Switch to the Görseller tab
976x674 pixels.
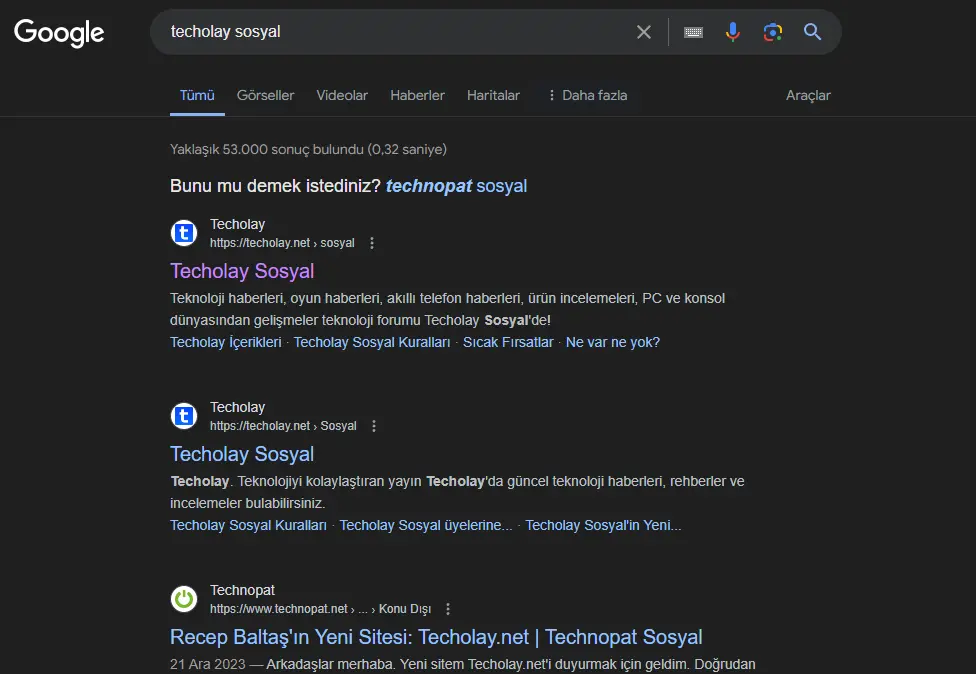[265, 95]
